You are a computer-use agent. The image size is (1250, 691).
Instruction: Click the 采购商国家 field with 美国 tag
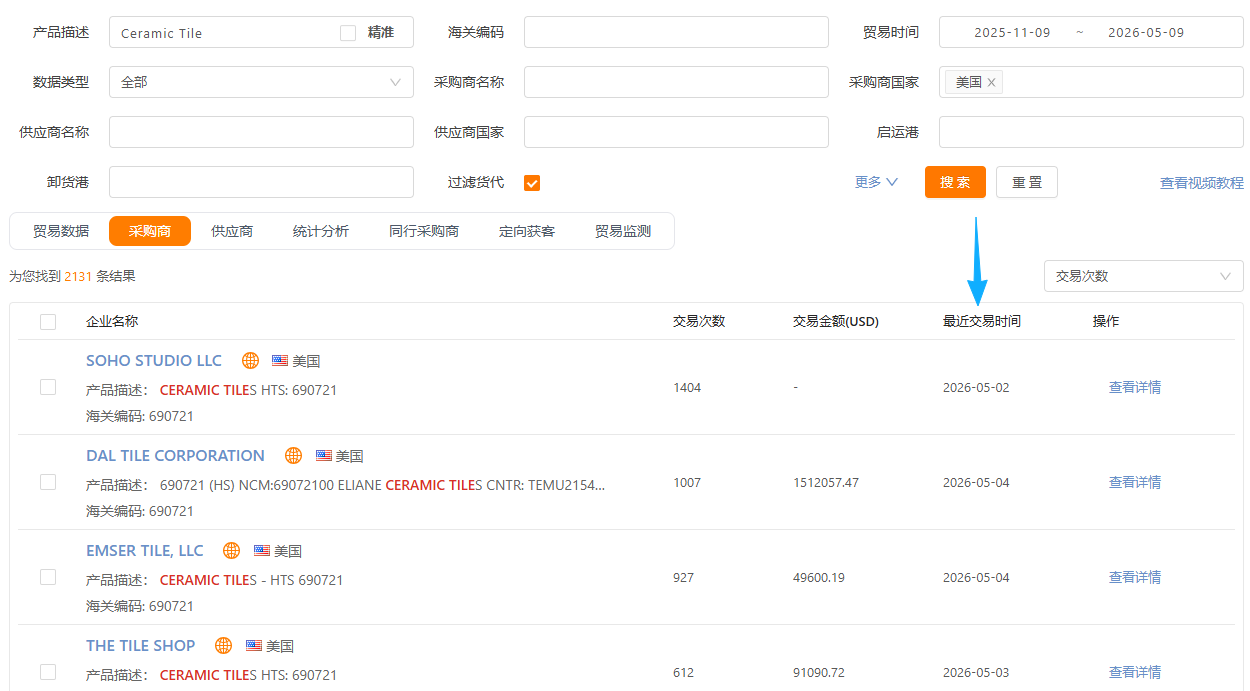coord(1091,82)
